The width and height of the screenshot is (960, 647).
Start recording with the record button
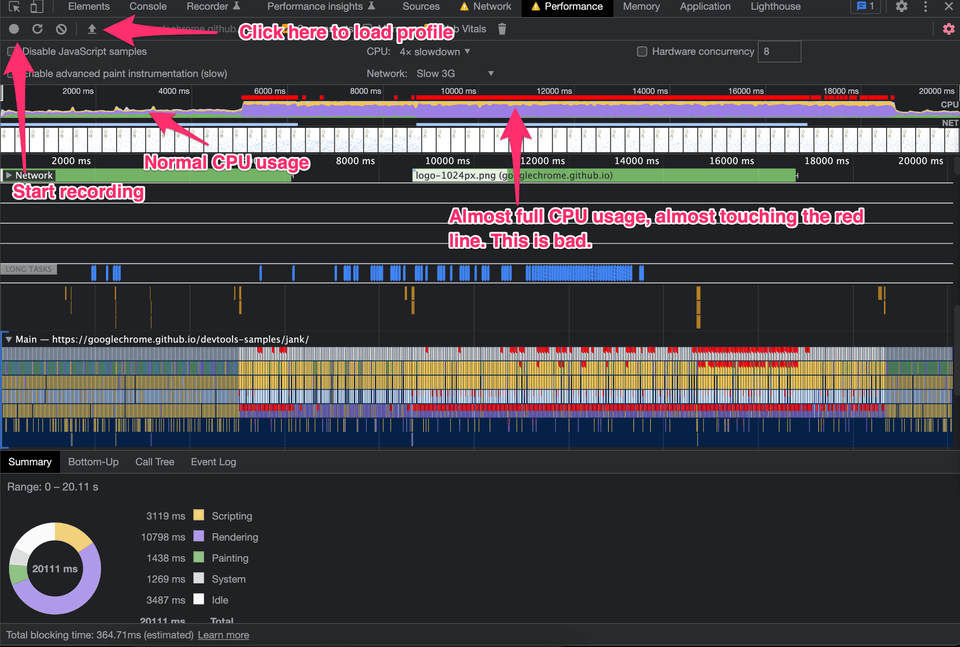tap(14, 30)
